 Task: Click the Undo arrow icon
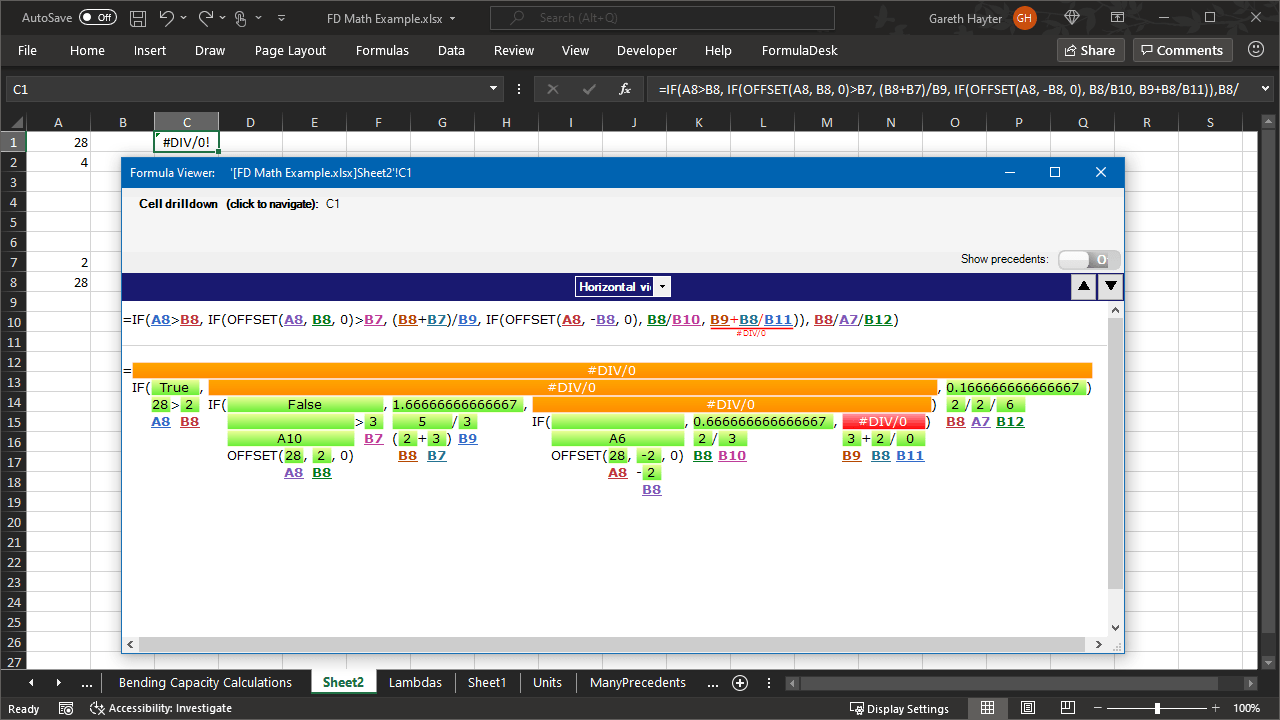tap(167, 18)
